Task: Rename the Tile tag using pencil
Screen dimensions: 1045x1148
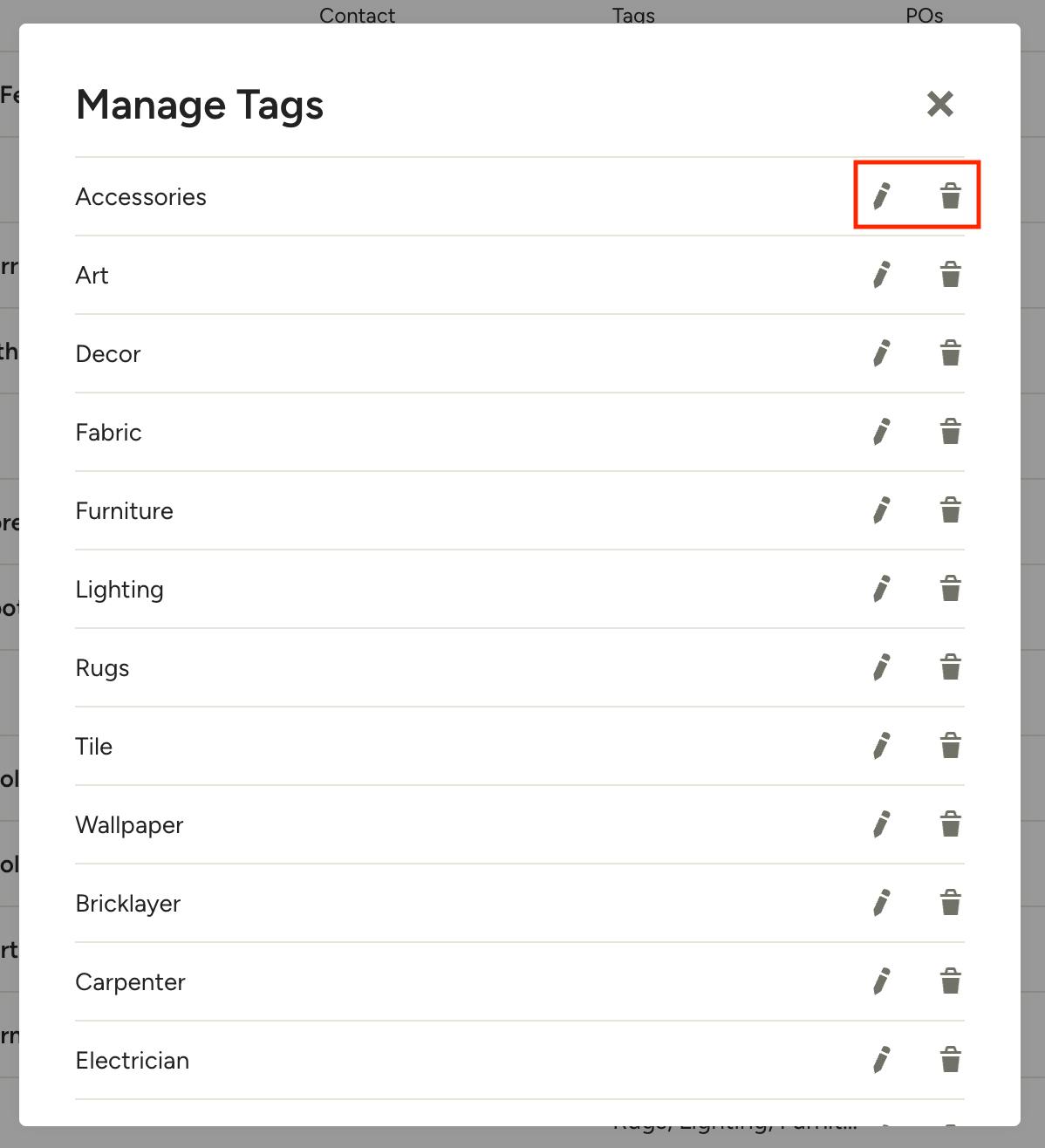Action: pos(882,746)
